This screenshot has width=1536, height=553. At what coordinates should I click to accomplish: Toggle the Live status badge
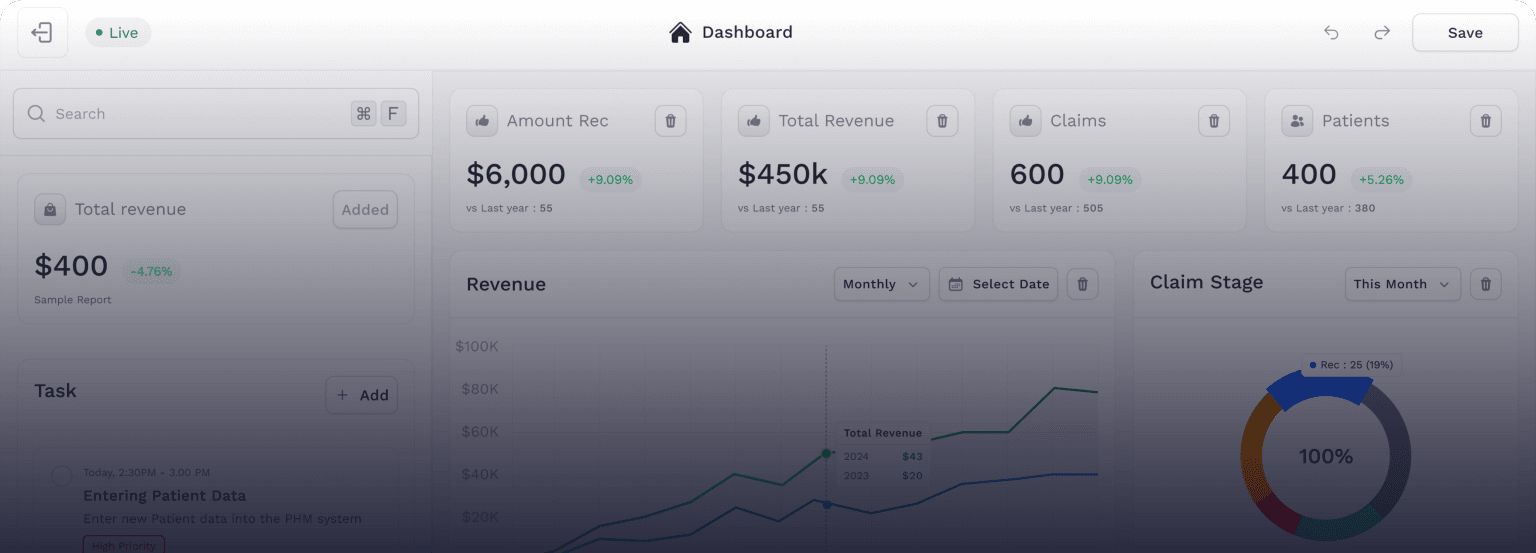[117, 33]
